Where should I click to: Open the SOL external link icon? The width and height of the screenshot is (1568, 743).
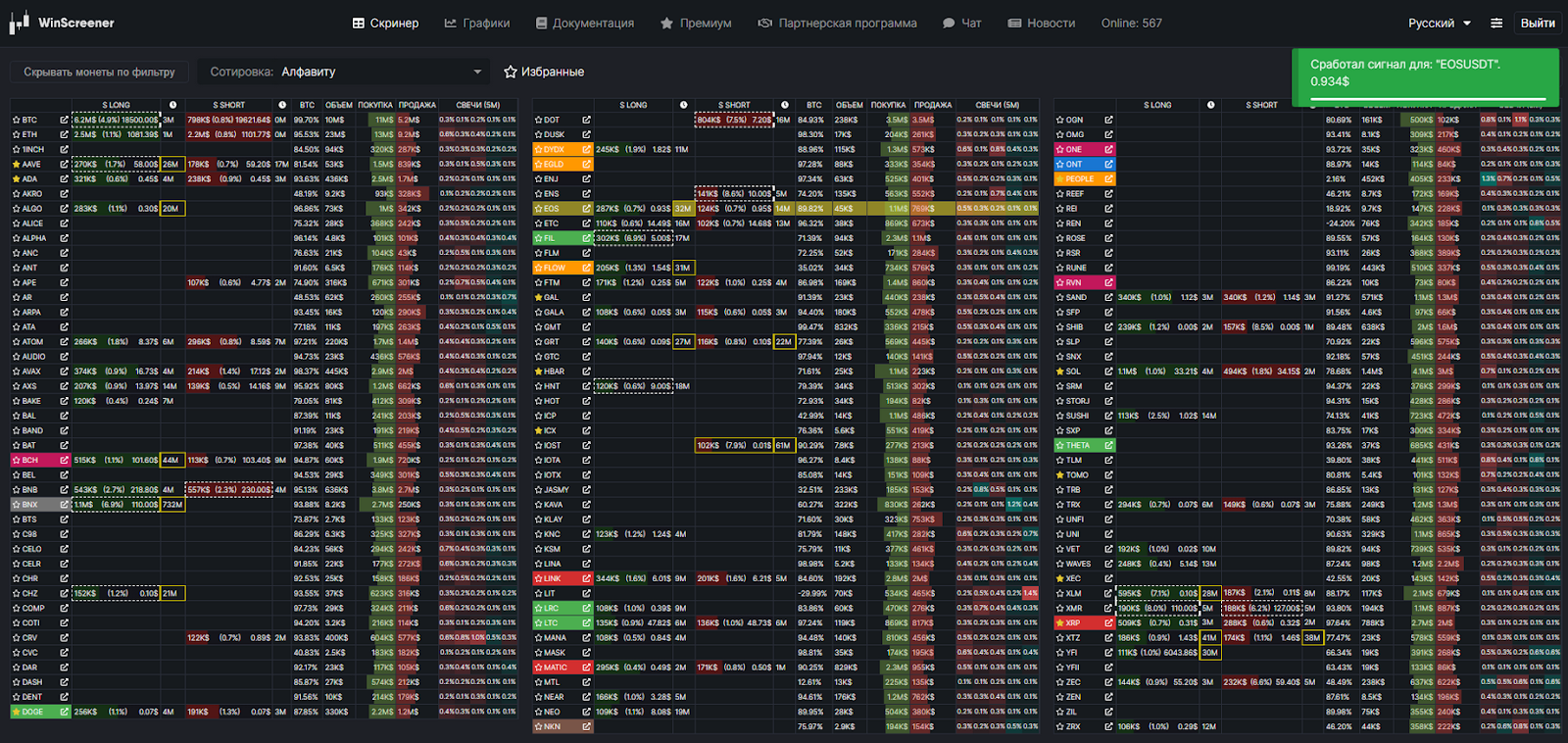(1108, 371)
